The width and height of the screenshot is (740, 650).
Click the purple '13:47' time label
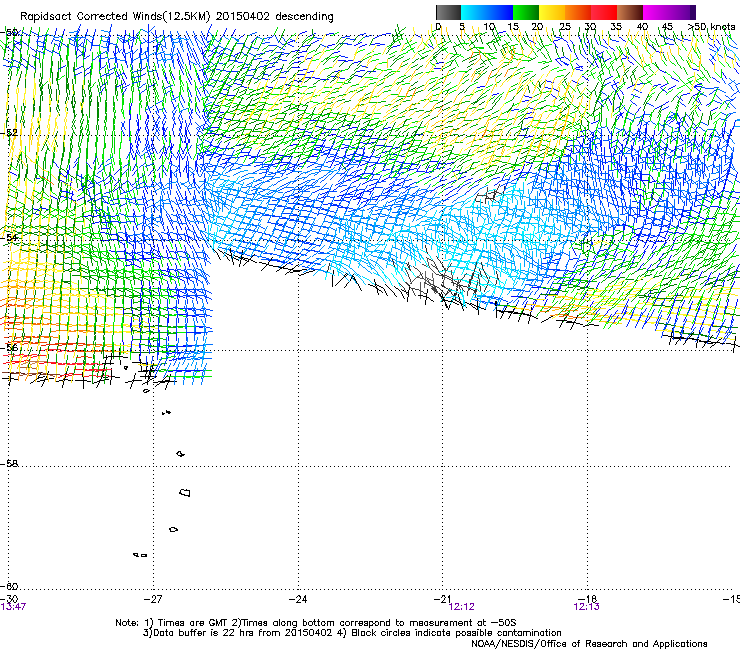point(13,607)
